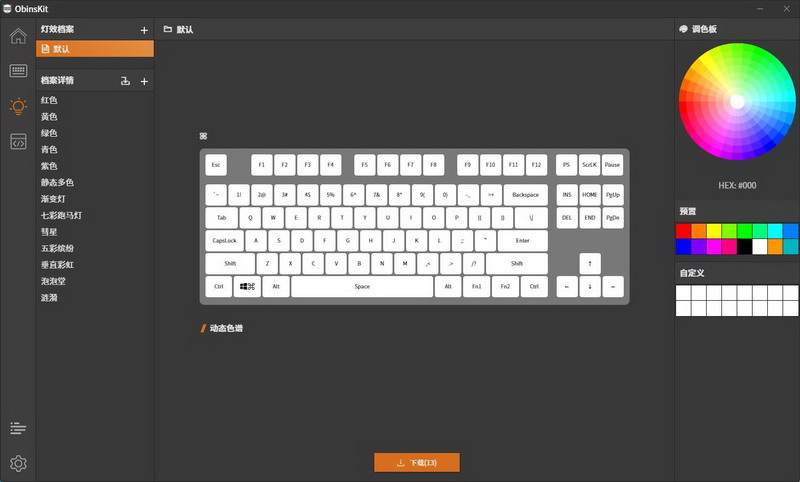Add new profile detail with plus icon
Screen dimensions: 800x482
pos(144,81)
